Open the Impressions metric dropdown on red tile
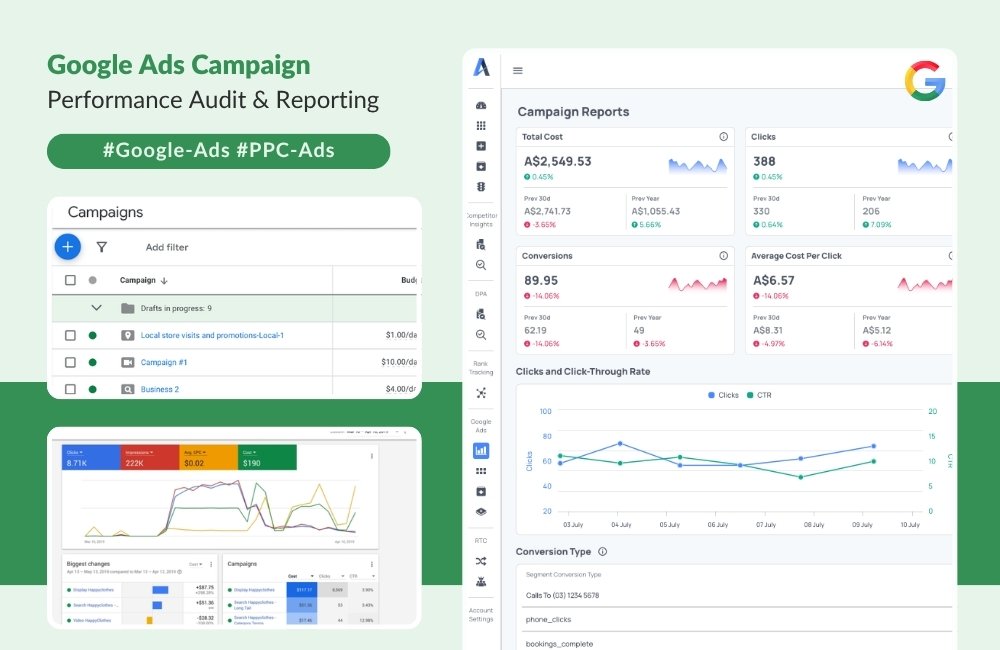This screenshot has width=1000, height=650. click(139, 452)
